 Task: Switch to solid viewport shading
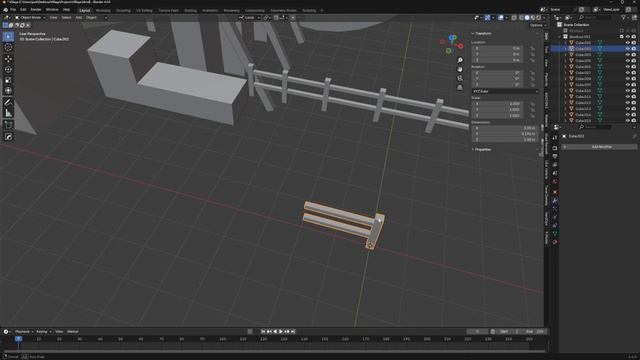click(x=527, y=18)
